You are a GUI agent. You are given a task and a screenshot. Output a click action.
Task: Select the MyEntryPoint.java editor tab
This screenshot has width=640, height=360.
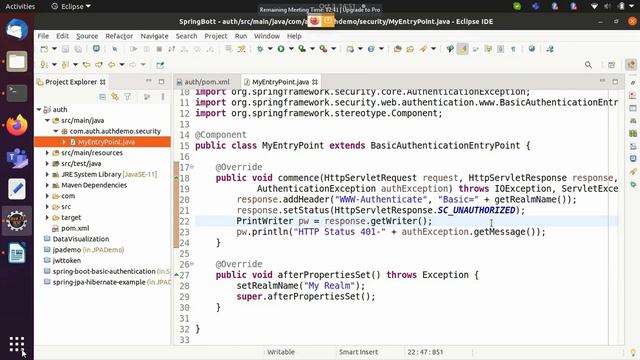(x=280, y=82)
